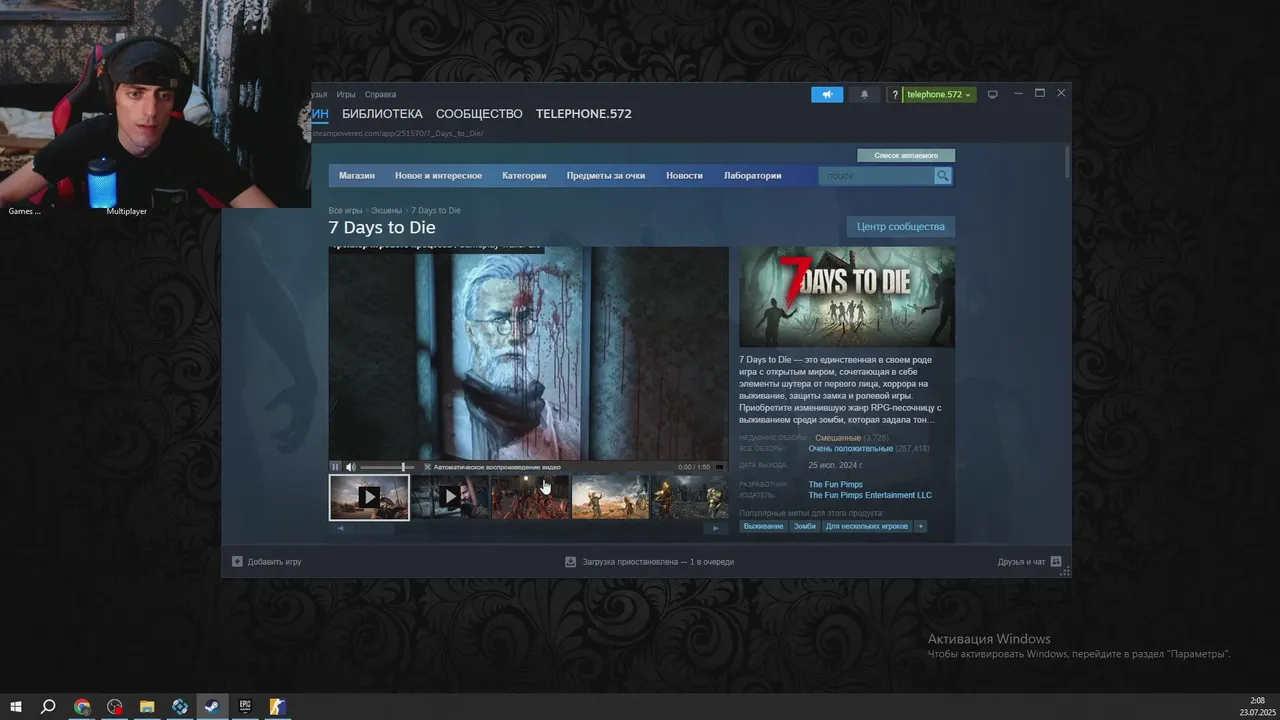Open the TELEPHONE.572 profile tab
This screenshot has height=720, width=1280.
pos(584,114)
